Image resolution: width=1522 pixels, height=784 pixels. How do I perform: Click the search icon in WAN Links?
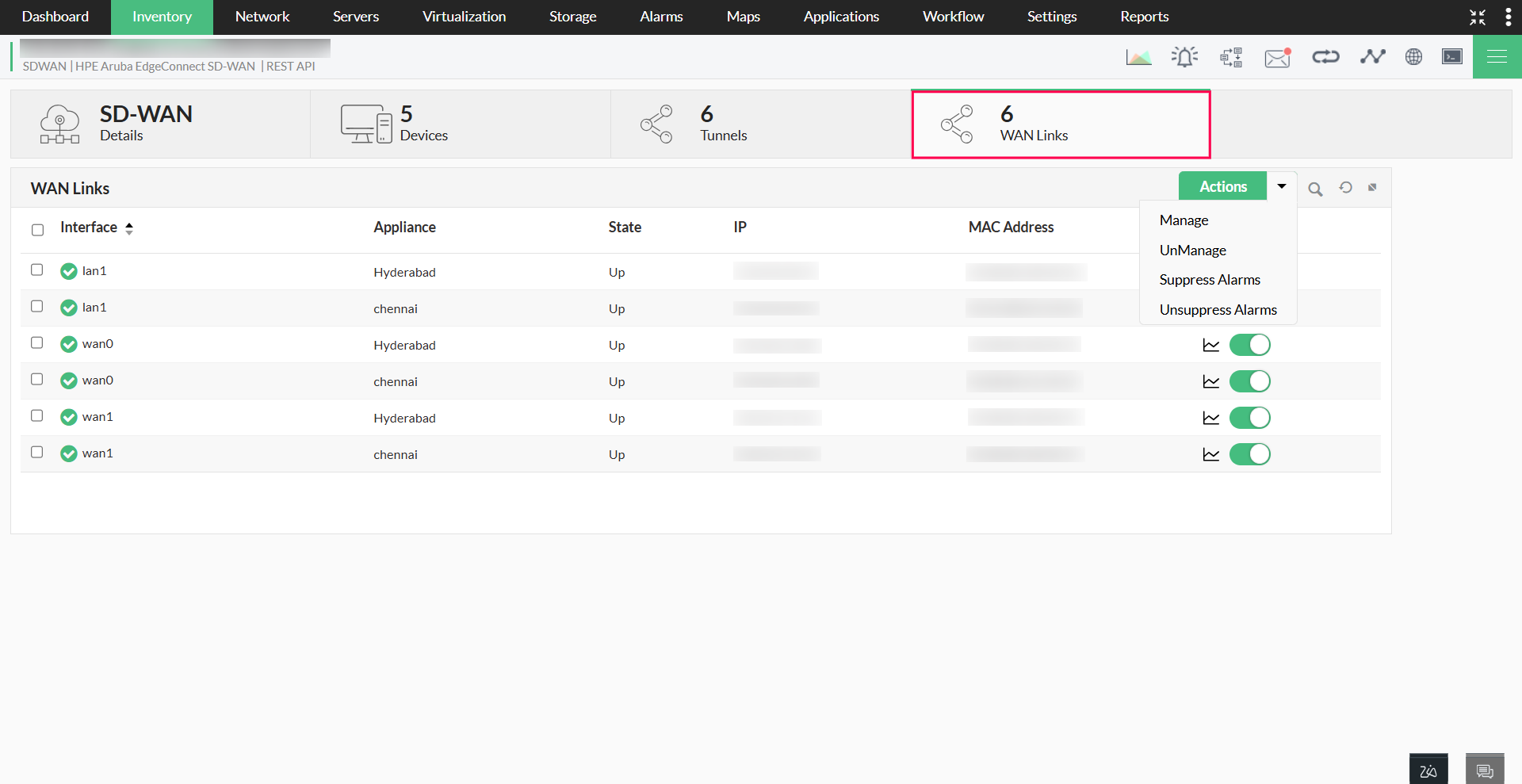click(x=1315, y=189)
